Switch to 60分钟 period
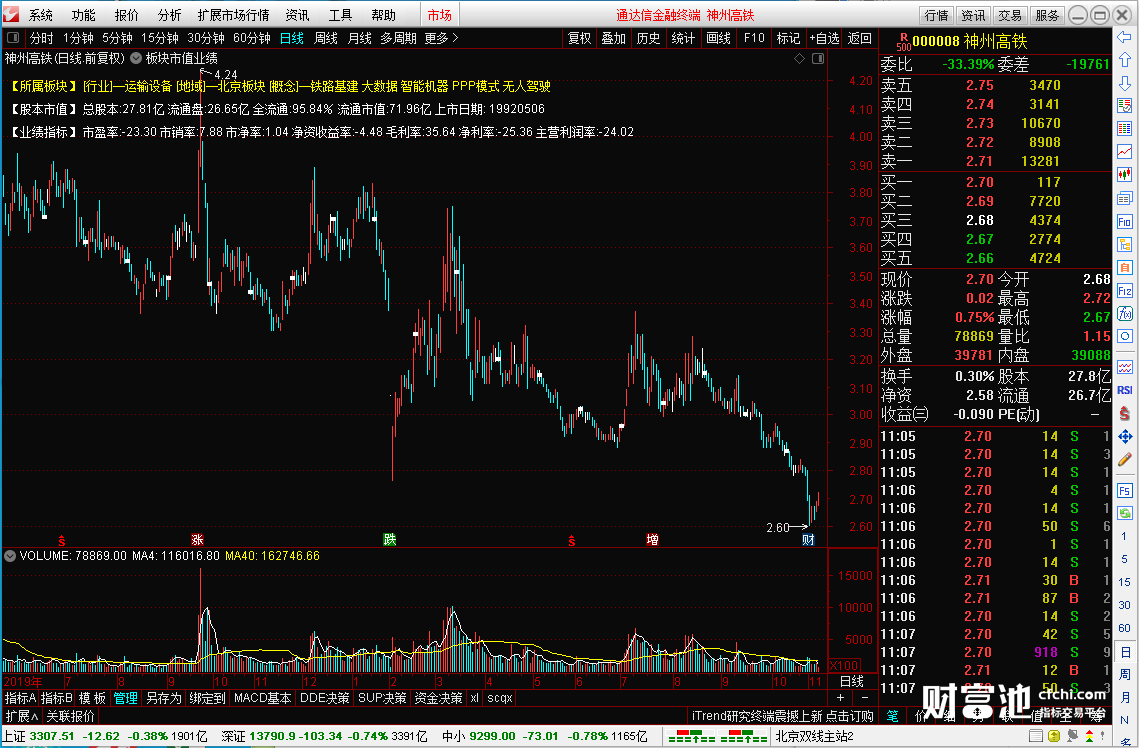 251,38
